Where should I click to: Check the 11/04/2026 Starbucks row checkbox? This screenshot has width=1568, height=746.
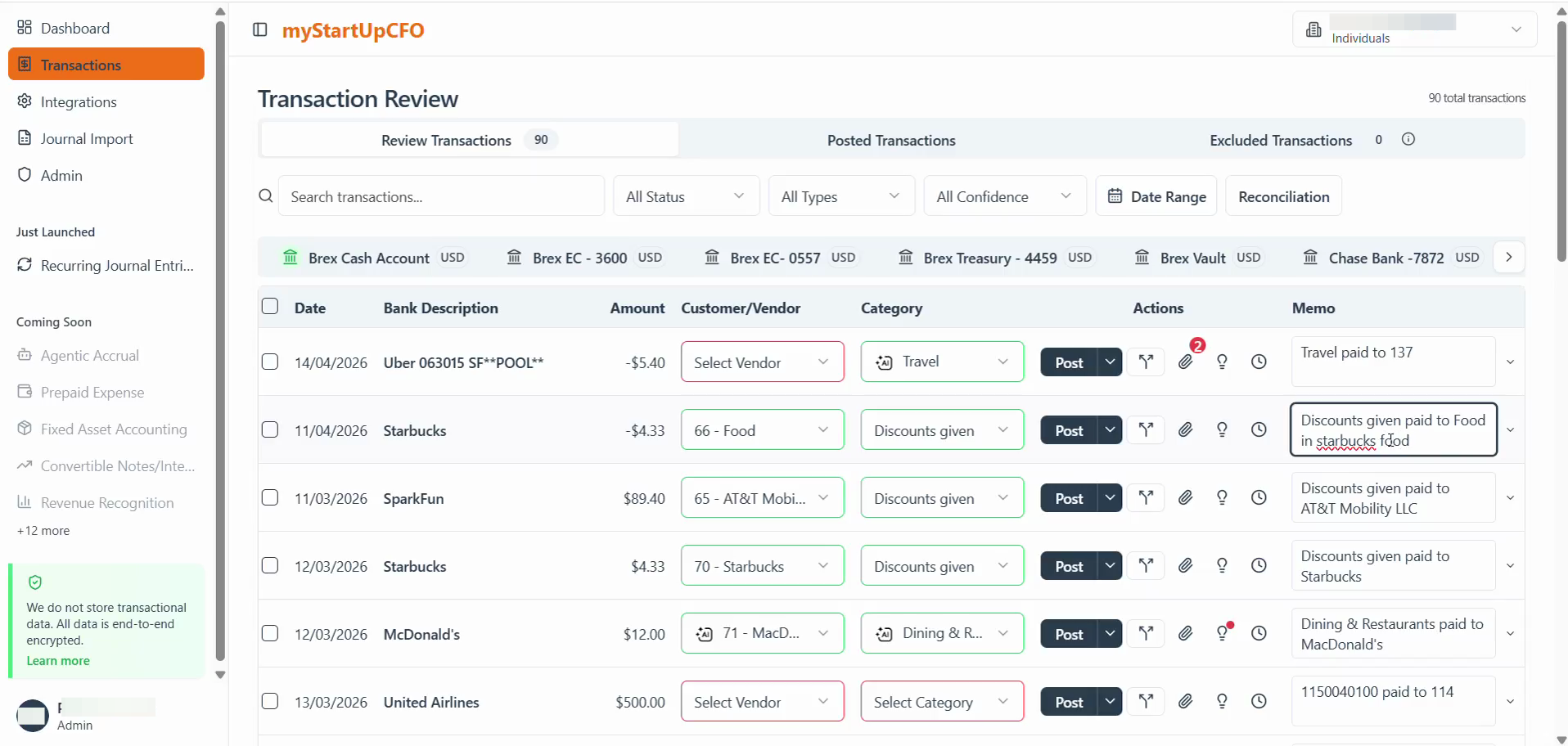pos(270,429)
